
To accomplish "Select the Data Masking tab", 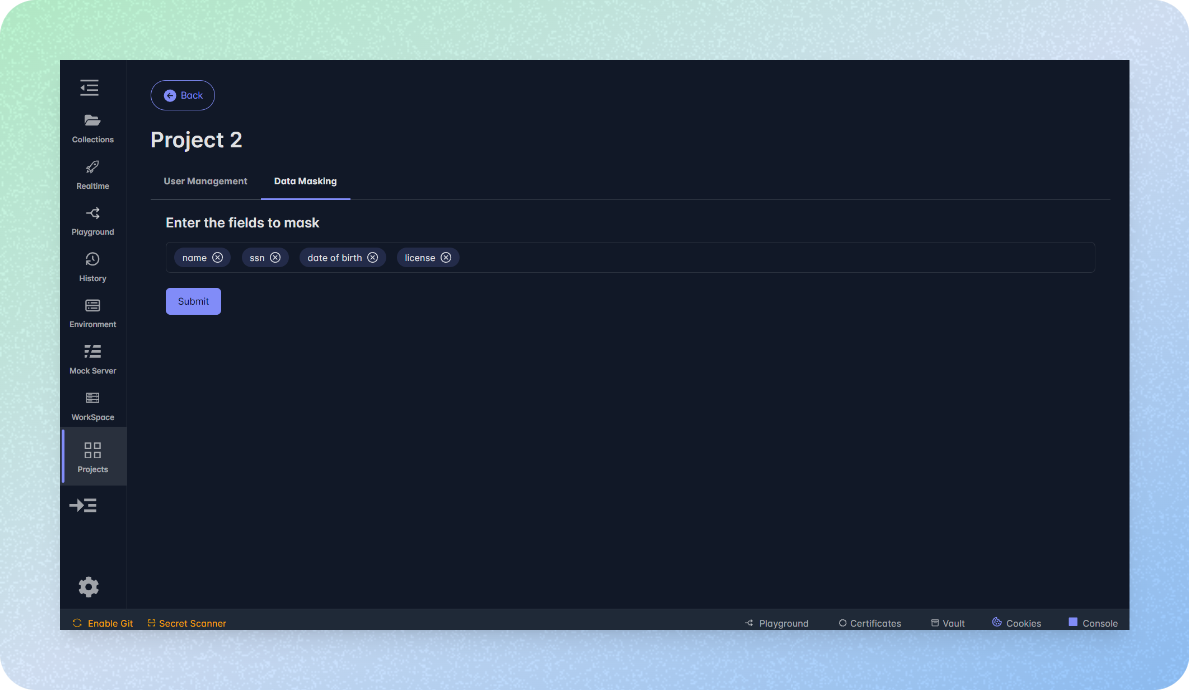I will pos(305,181).
